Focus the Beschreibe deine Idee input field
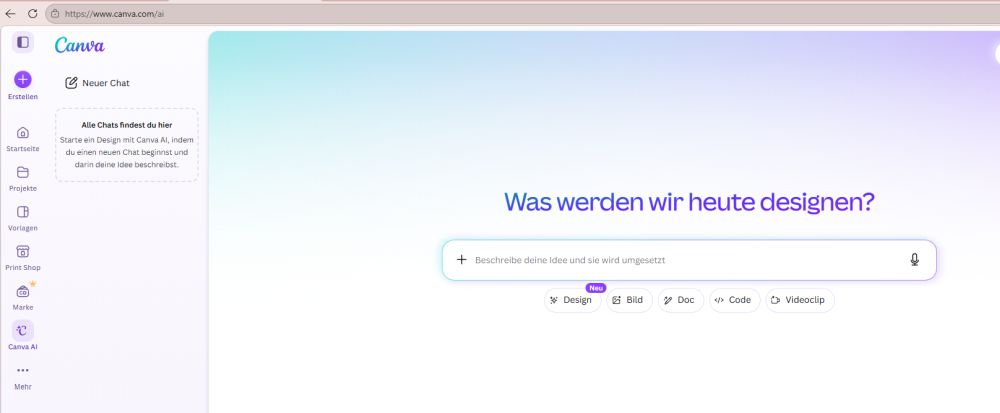Screen dimensions: 1000x413 click(x=689, y=260)
